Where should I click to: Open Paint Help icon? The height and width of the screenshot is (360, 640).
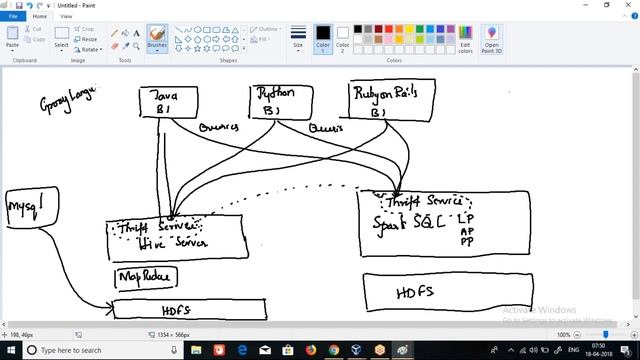coord(635,16)
